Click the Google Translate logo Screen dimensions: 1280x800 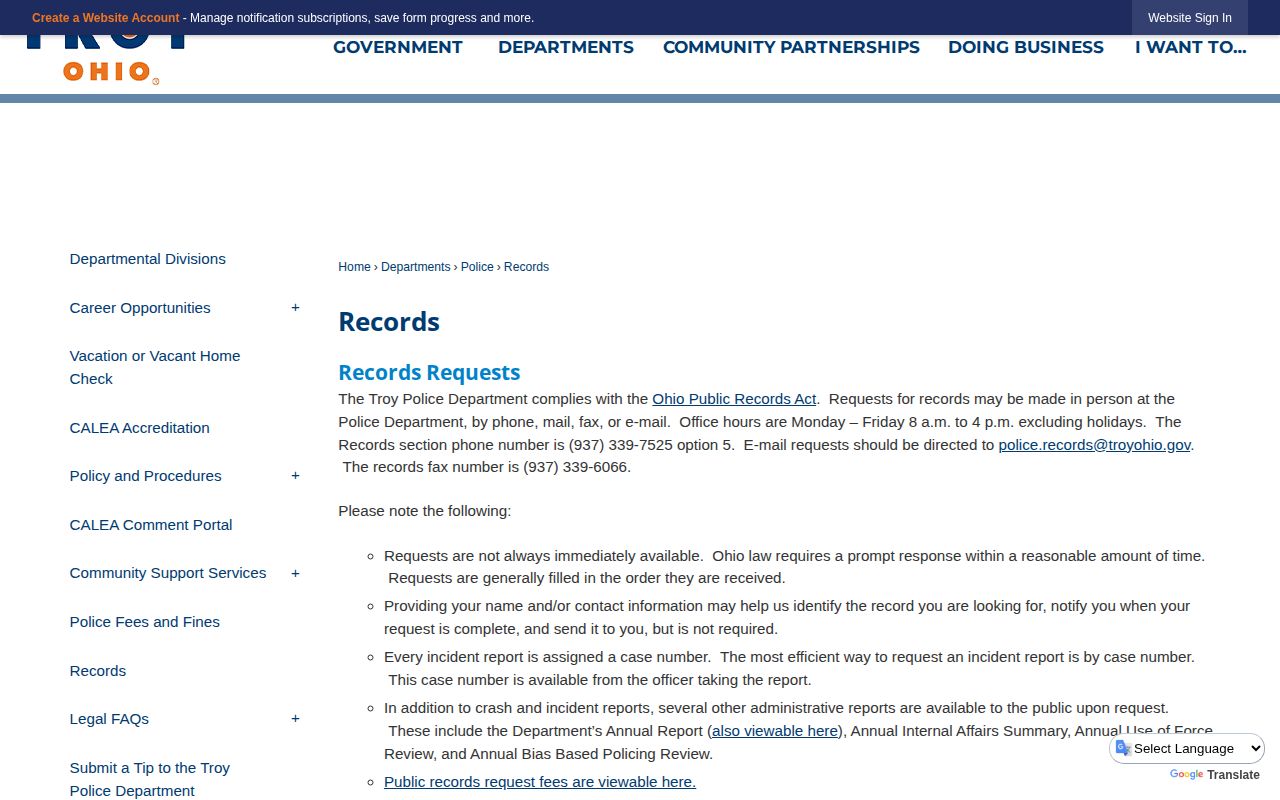click(x=1186, y=775)
